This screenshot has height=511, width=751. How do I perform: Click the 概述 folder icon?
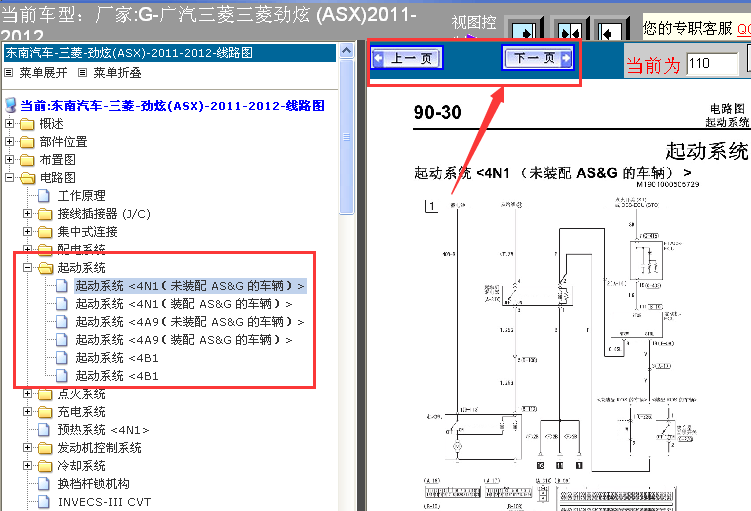coord(27,124)
